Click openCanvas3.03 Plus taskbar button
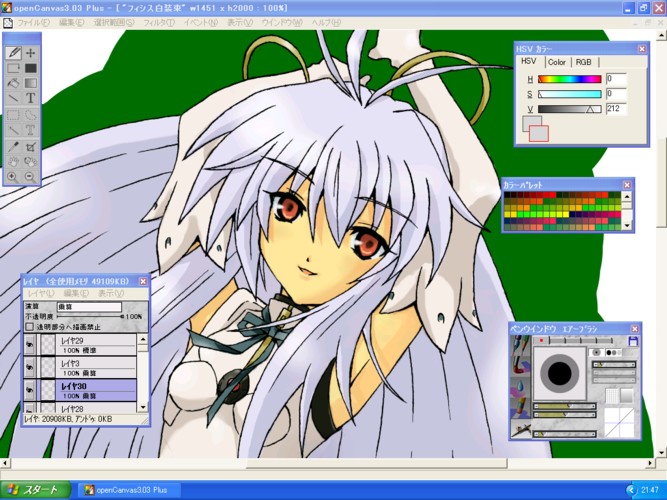 click(128, 490)
